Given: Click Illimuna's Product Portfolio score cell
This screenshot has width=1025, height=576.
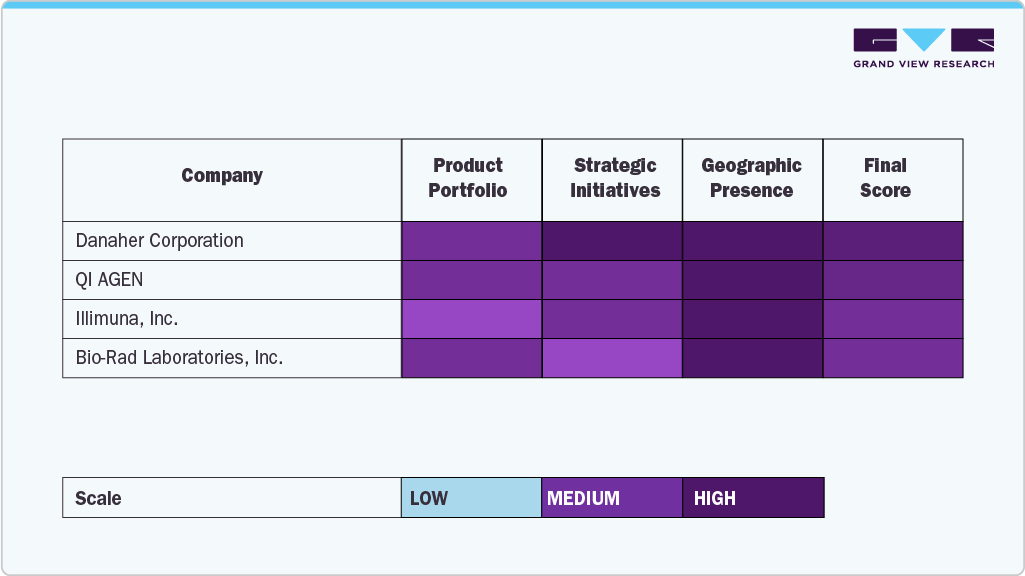Looking at the screenshot, I should [471, 319].
